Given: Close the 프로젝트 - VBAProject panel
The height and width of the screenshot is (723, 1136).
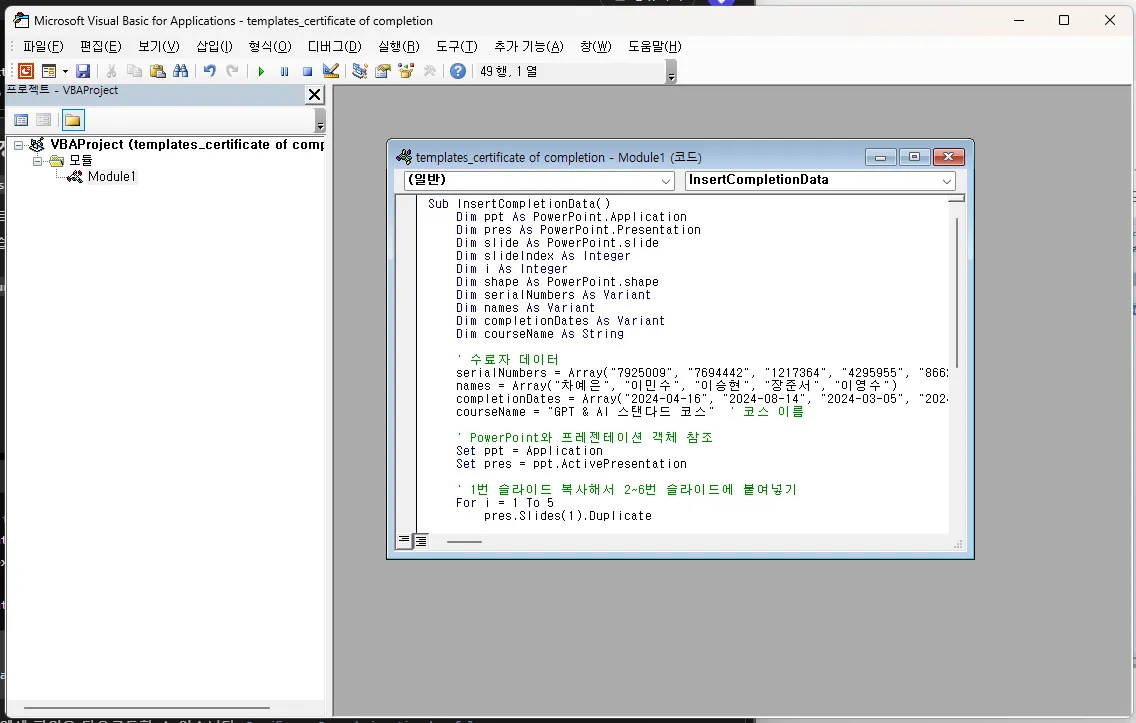Looking at the screenshot, I should [x=314, y=95].
